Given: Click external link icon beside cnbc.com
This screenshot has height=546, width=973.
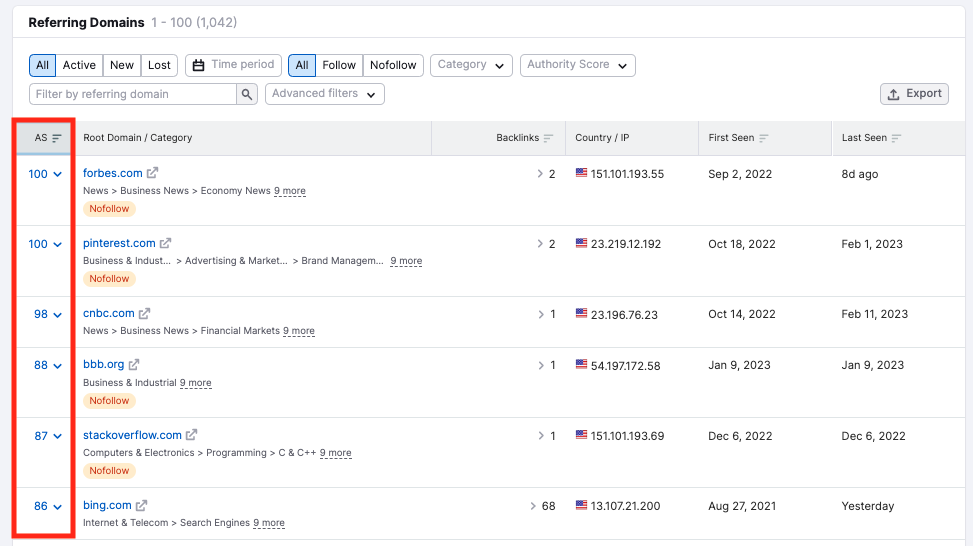Looking at the screenshot, I should [x=145, y=314].
